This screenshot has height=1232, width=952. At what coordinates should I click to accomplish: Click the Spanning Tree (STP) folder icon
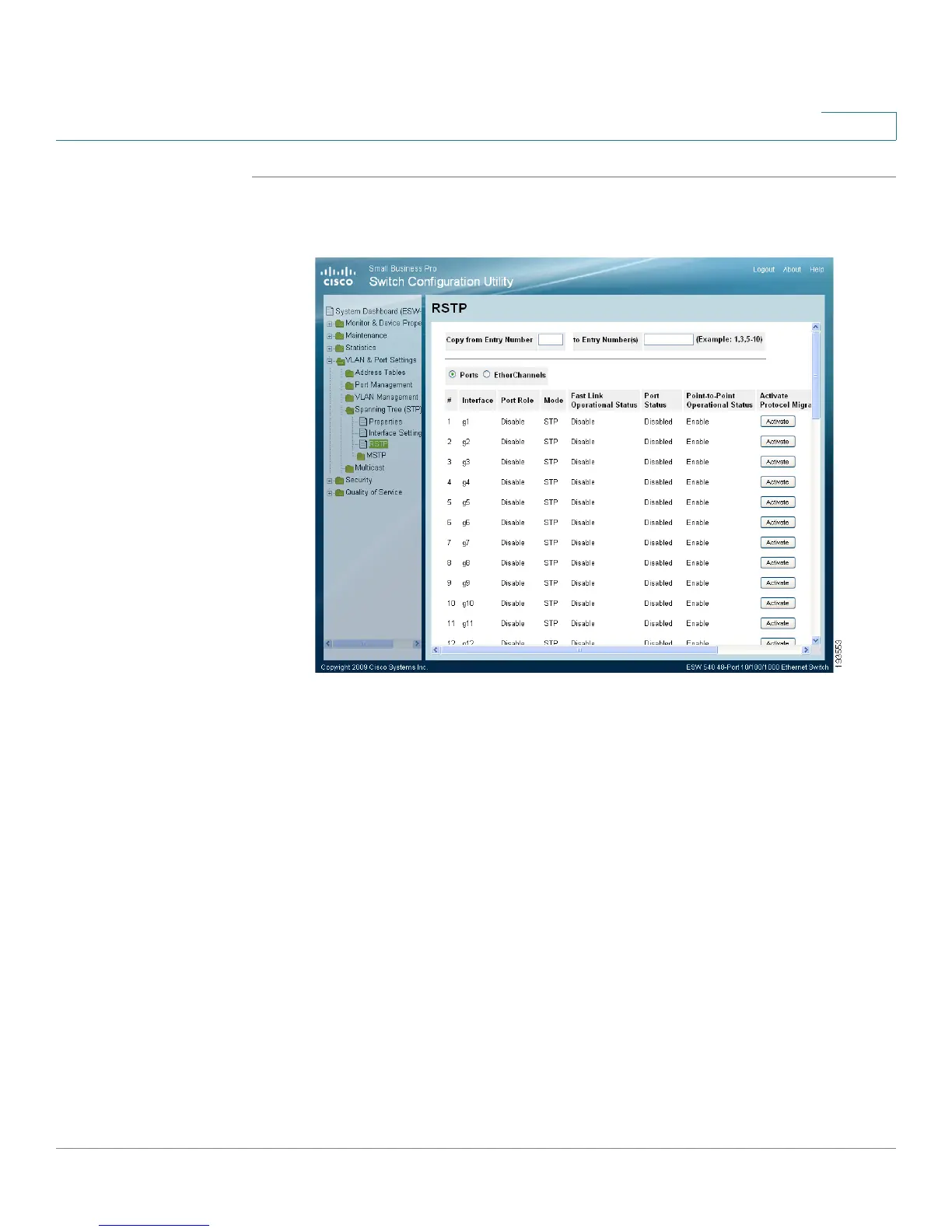[349, 410]
